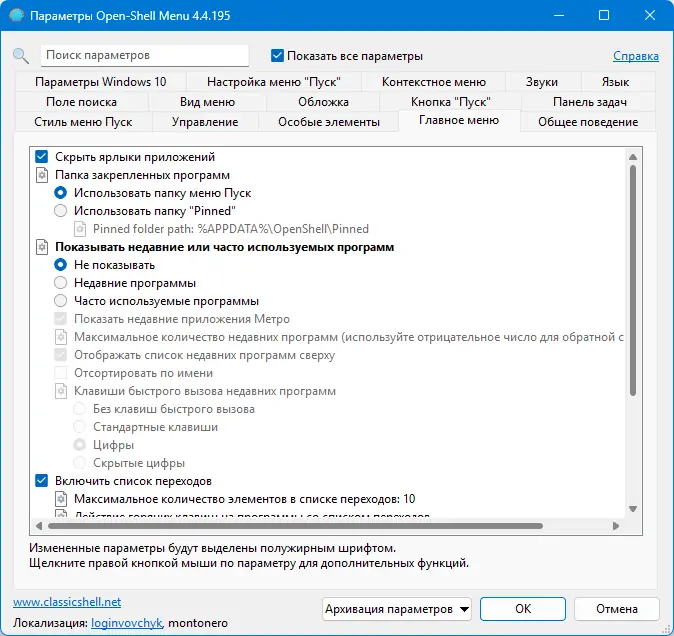
Task: Click the vertical scrollbar thumb
Action: [x=633, y=280]
